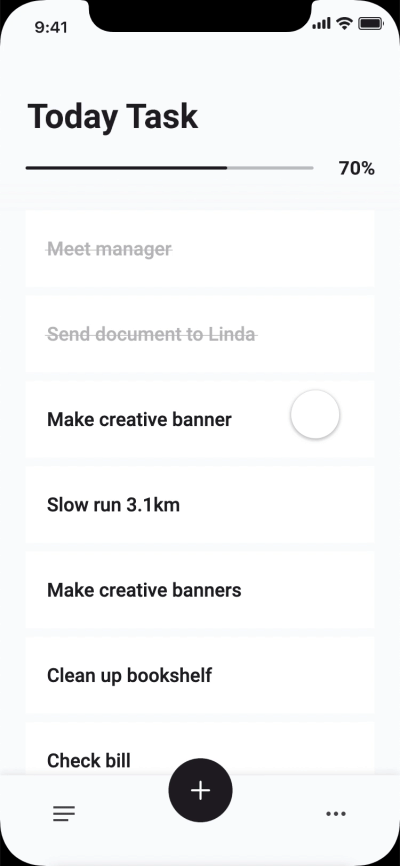Click the Make creative banner task text
The height and width of the screenshot is (866, 400).
pyautogui.click(x=139, y=420)
